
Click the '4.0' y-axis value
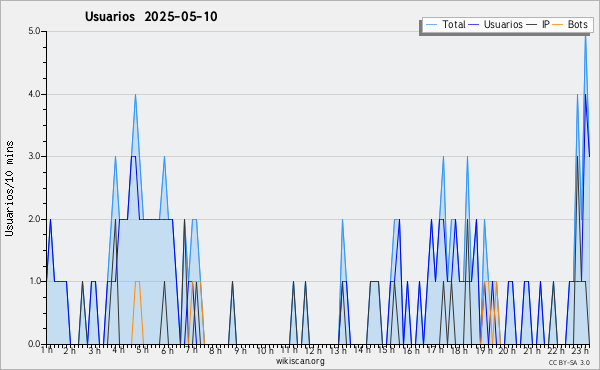click(x=34, y=94)
